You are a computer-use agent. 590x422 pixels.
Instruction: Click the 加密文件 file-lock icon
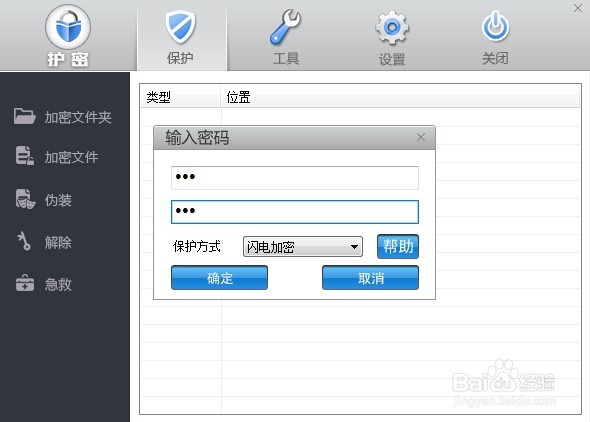25,155
